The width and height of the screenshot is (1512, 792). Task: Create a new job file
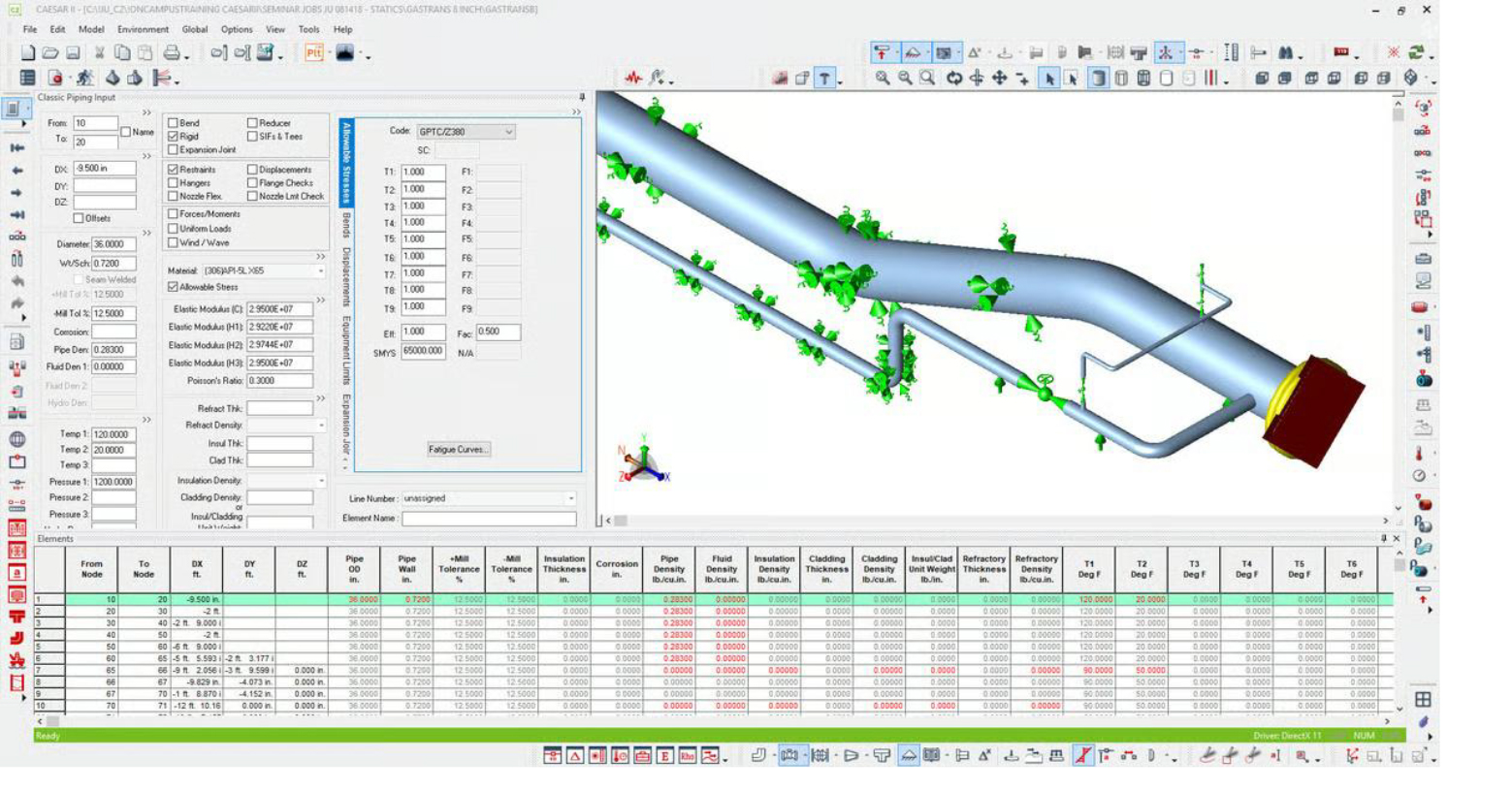(x=28, y=53)
